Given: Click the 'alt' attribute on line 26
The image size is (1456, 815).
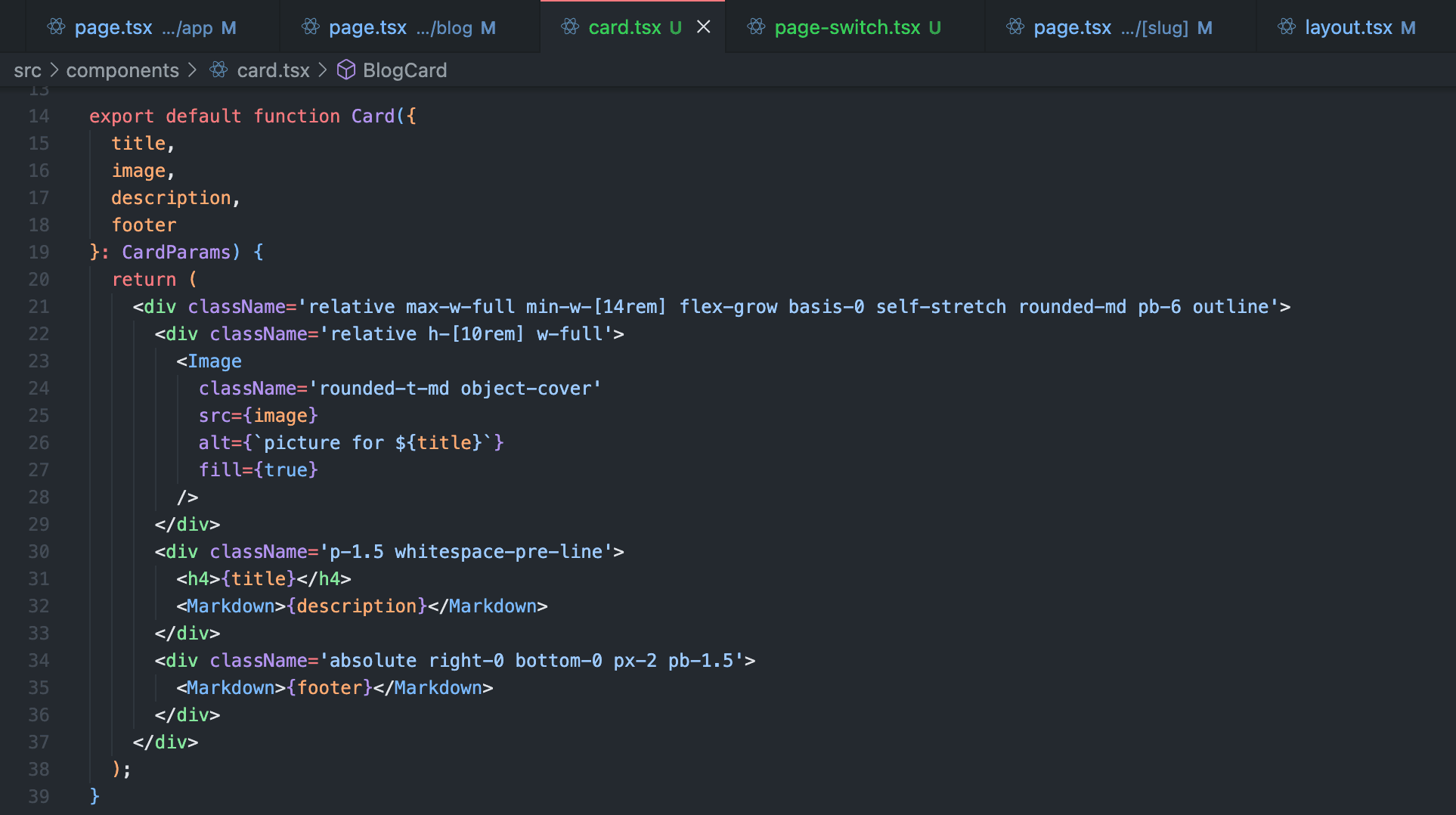Looking at the screenshot, I should point(215,443).
